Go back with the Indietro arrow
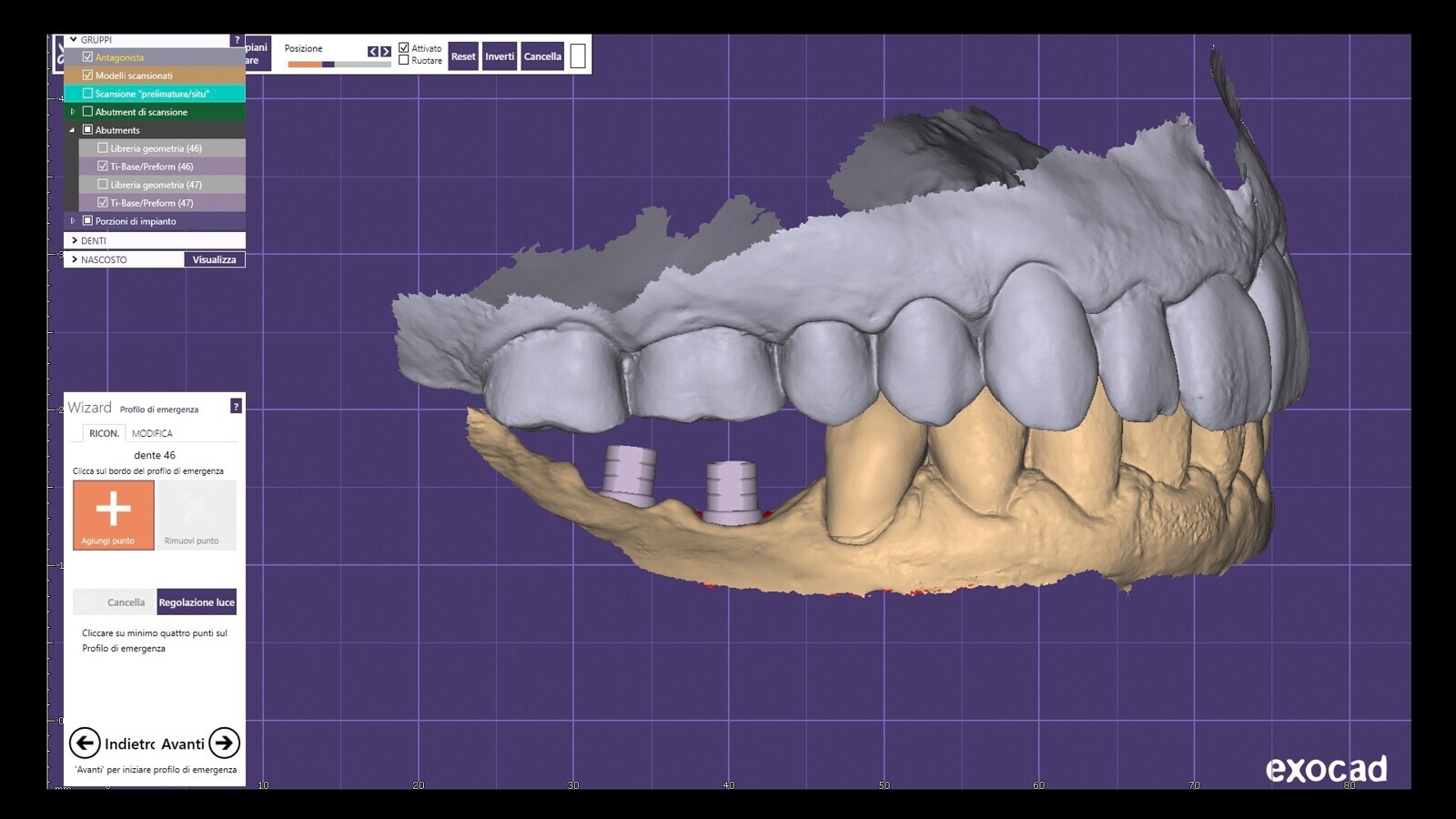1456x819 pixels. [x=85, y=743]
